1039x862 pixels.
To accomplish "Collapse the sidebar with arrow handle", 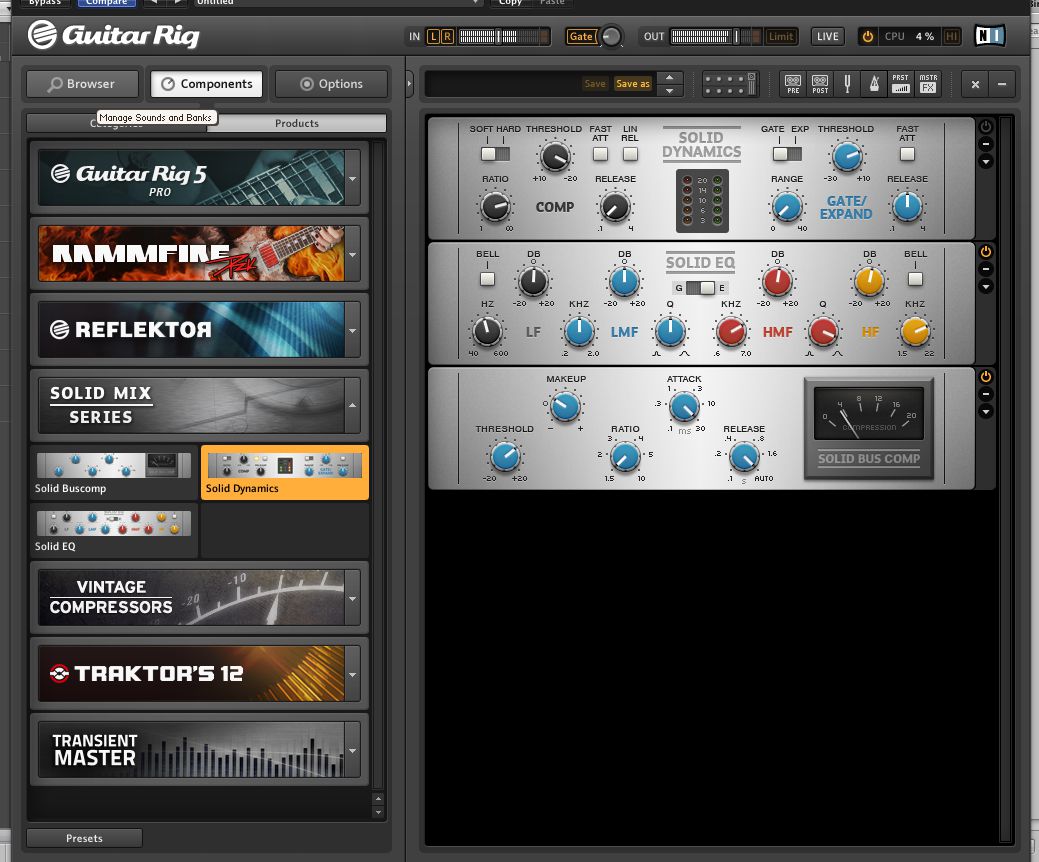I will click(x=409, y=84).
